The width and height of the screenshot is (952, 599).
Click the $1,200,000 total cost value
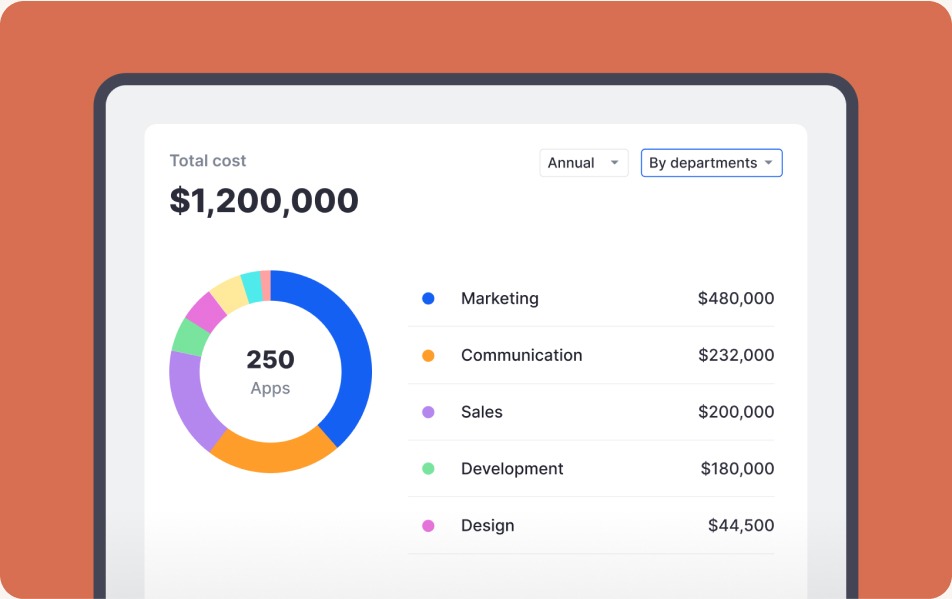pos(264,201)
